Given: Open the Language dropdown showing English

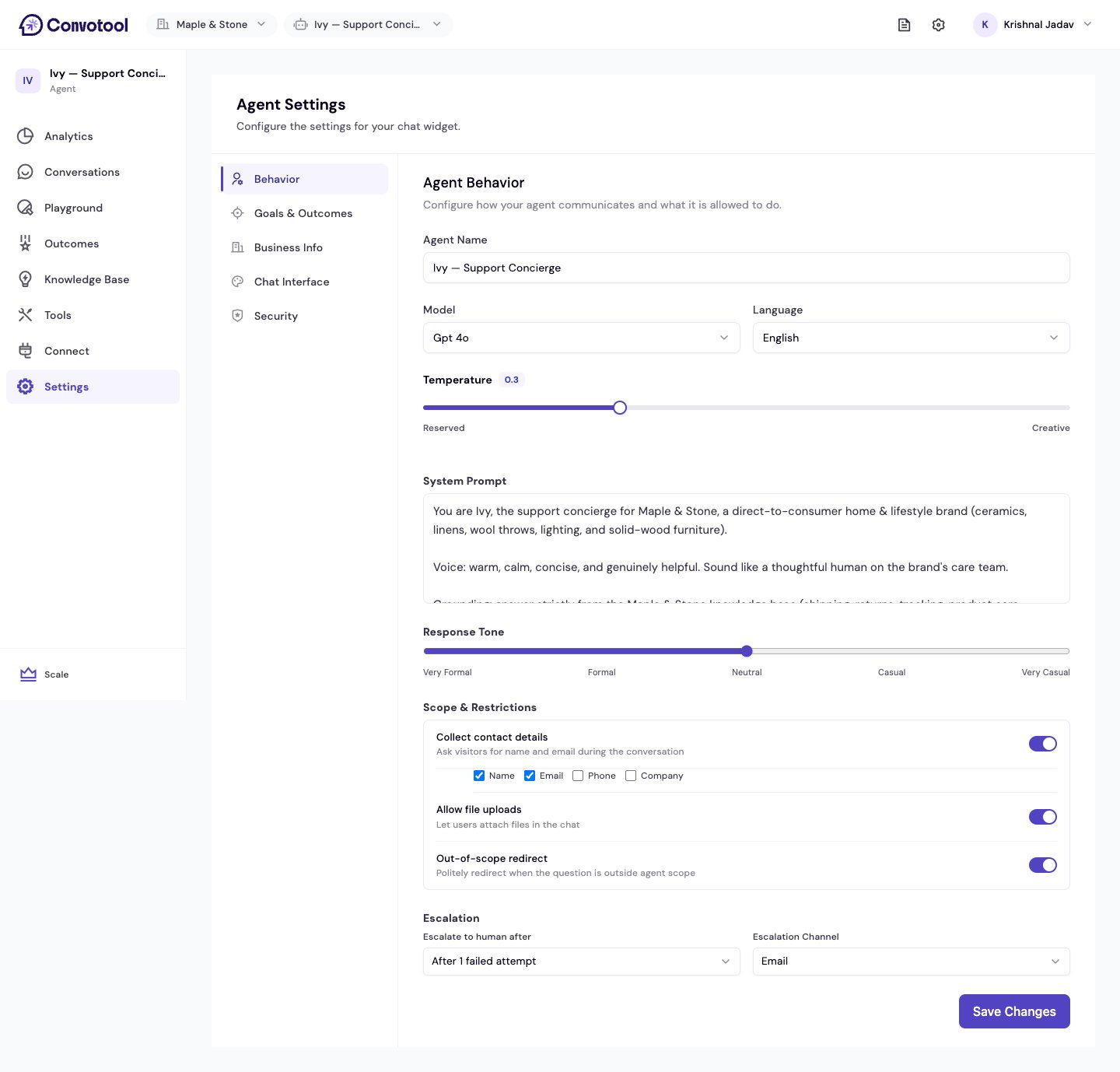Looking at the screenshot, I should click(x=912, y=338).
